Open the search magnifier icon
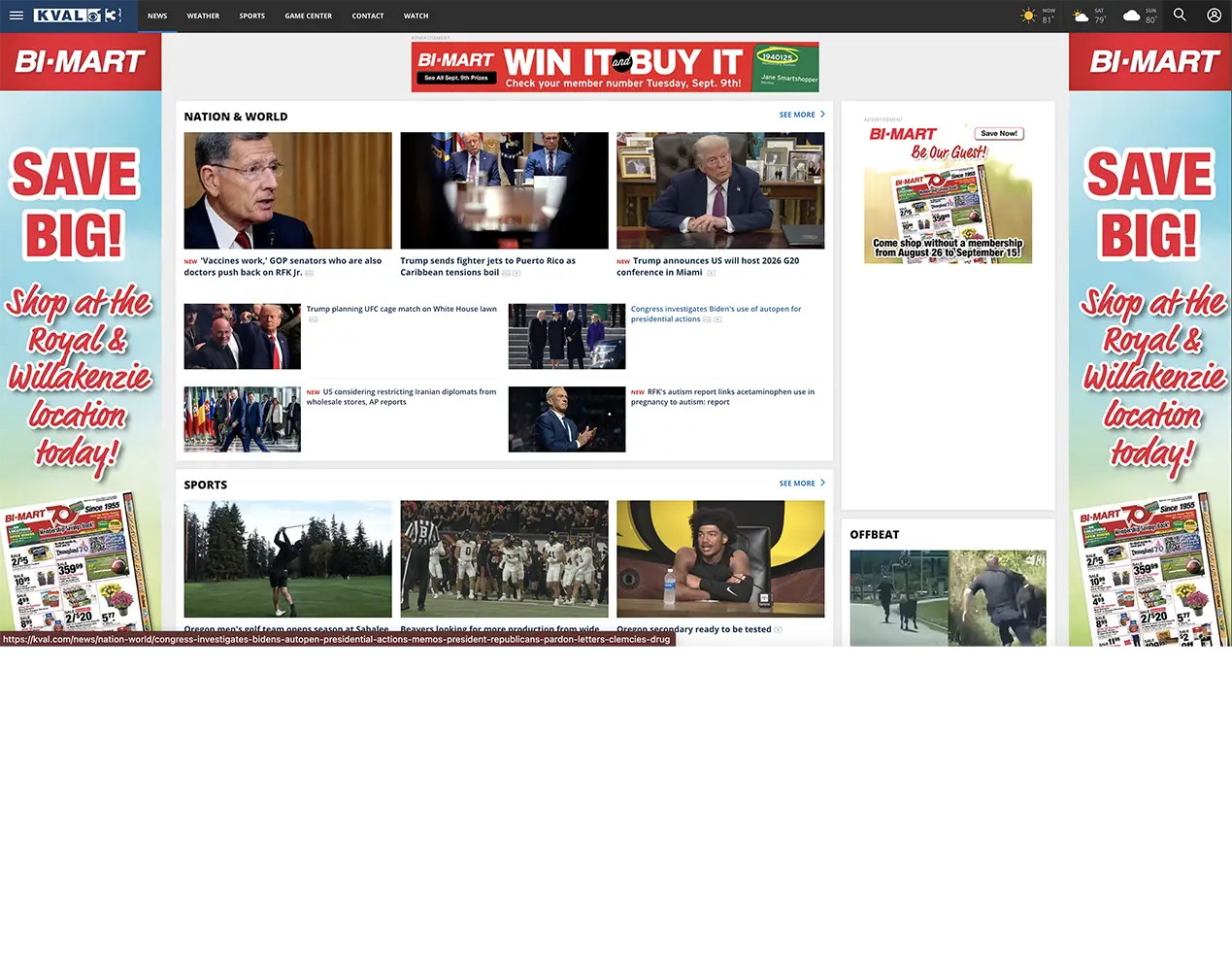Screen dimensions: 1232x971 pyautogui.click(x=1180, y=16)
